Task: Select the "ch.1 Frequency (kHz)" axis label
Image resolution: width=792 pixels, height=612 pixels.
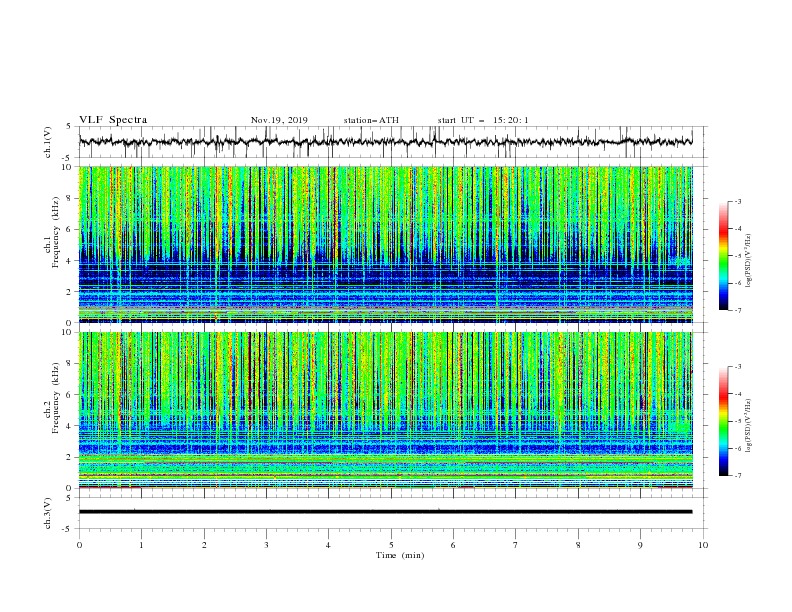Action: point(52,232)
